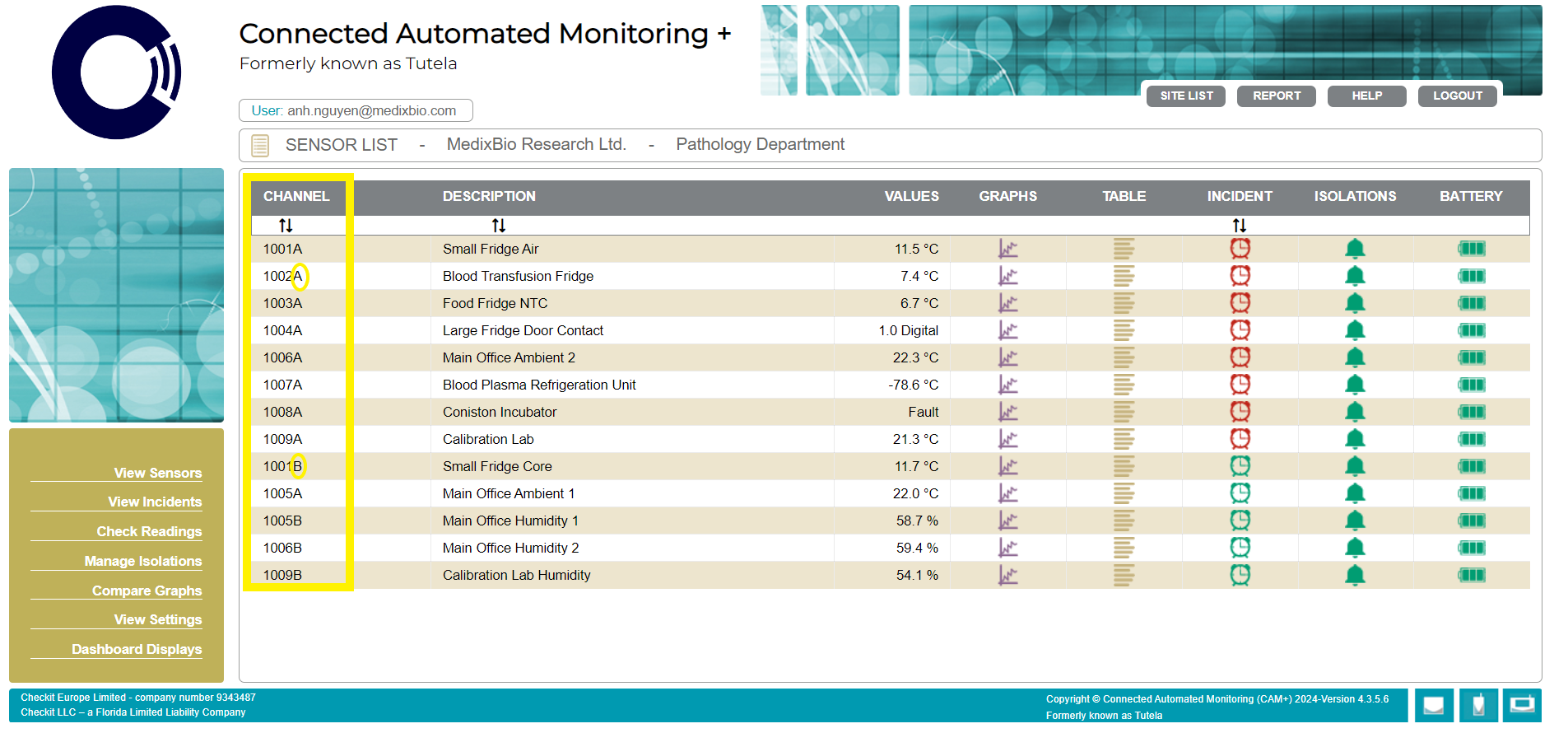Go to Compare Graphs in sidebar

coord(147,591)
